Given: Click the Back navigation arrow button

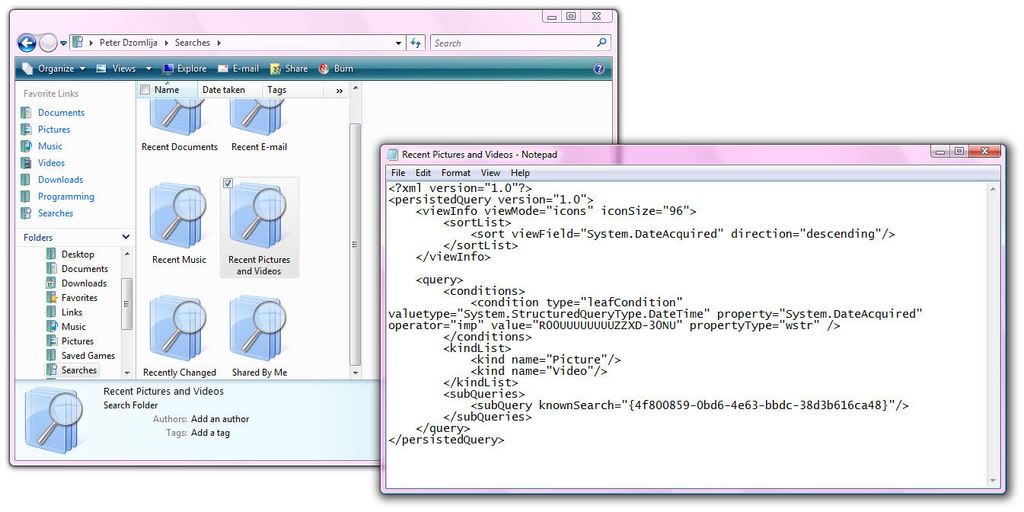Looking at the screenshot, I should pos(27,43).
